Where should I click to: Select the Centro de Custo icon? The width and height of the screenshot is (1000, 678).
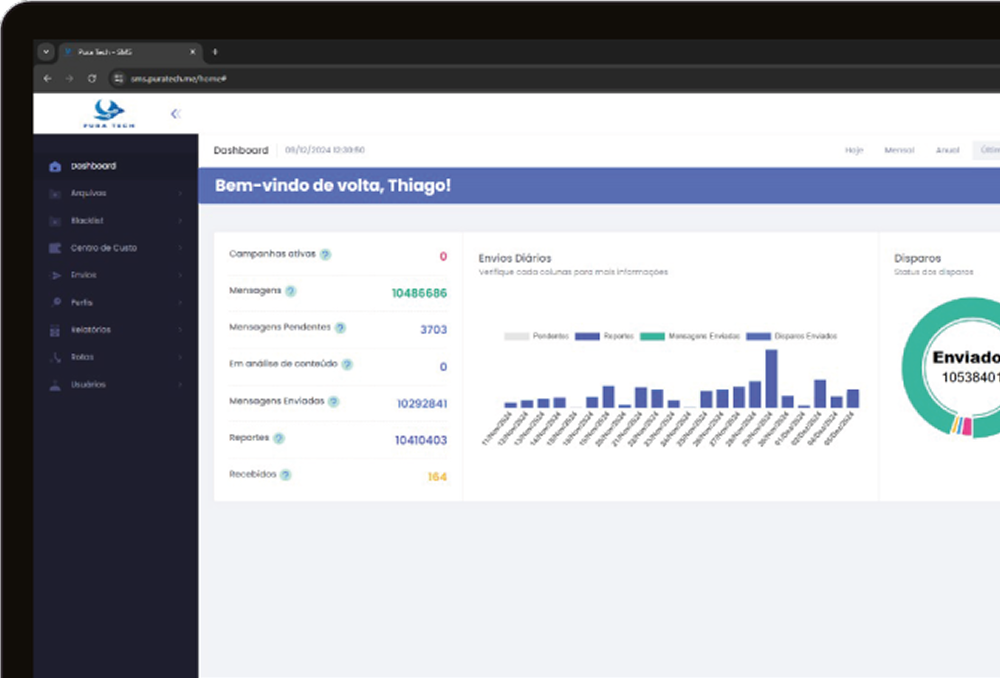click(x=58, y=248)
